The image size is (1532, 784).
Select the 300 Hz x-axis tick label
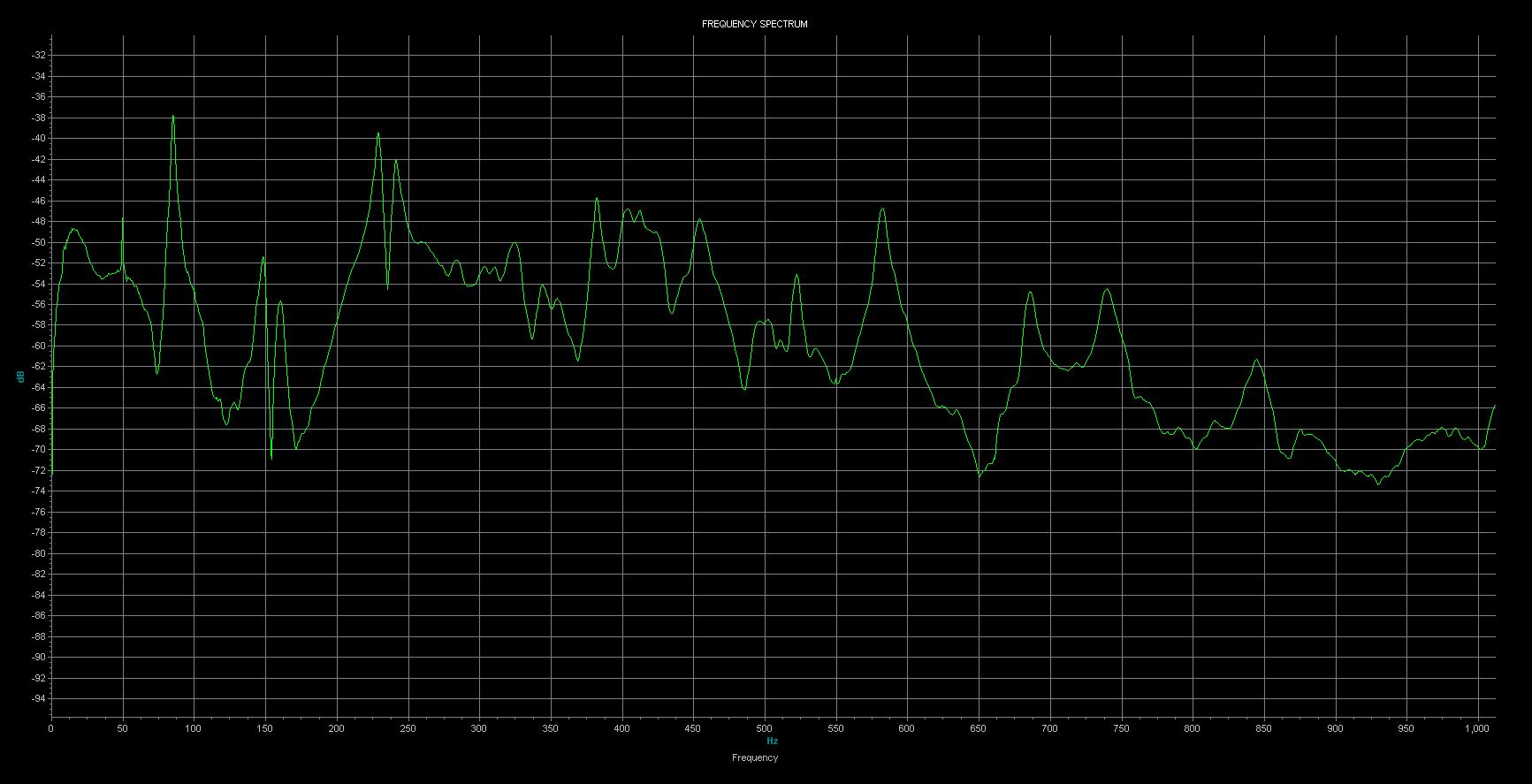tap(479, 729)
